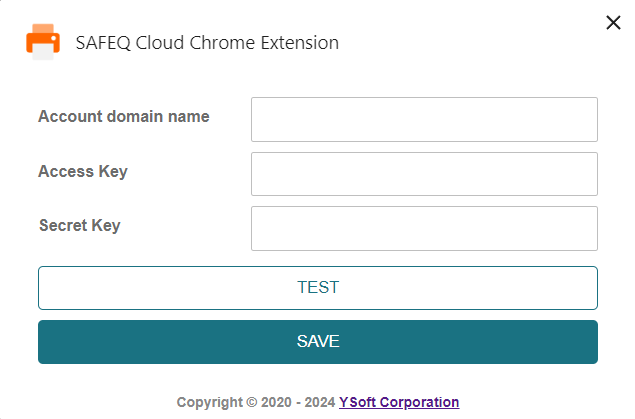Click the Copyright 2020 - 2024 text
The image size is (635, 419).
(x=256, y=402)
